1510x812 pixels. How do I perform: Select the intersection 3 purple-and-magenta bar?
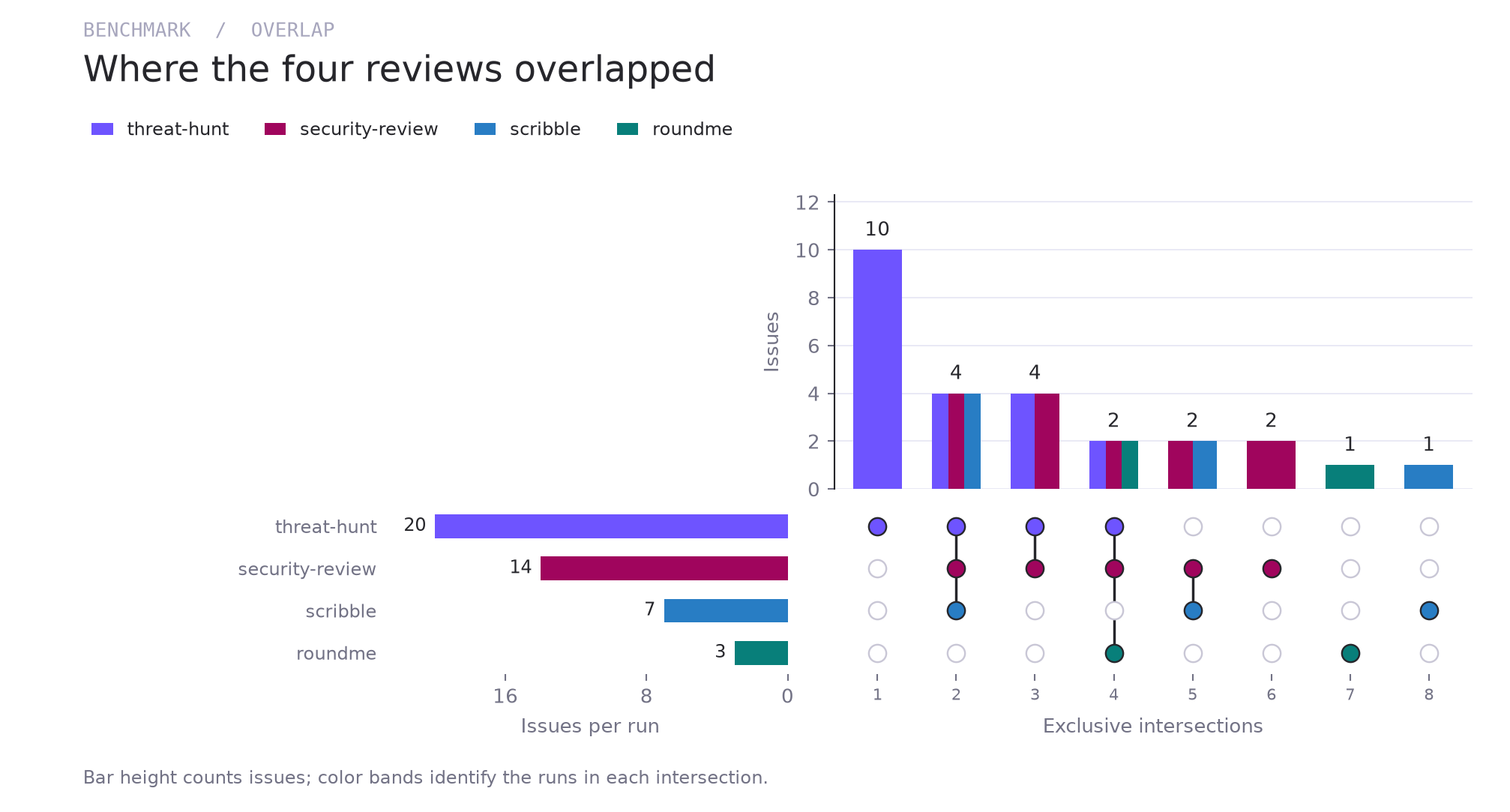(x=1035, y=441)
